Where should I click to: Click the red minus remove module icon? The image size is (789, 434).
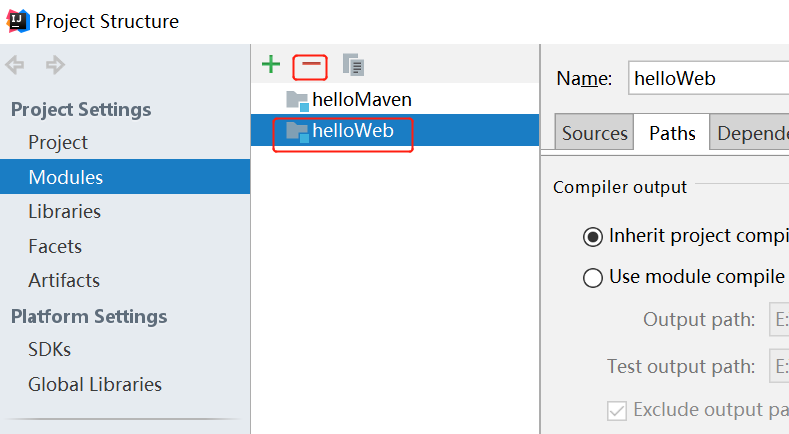(311, 65)
